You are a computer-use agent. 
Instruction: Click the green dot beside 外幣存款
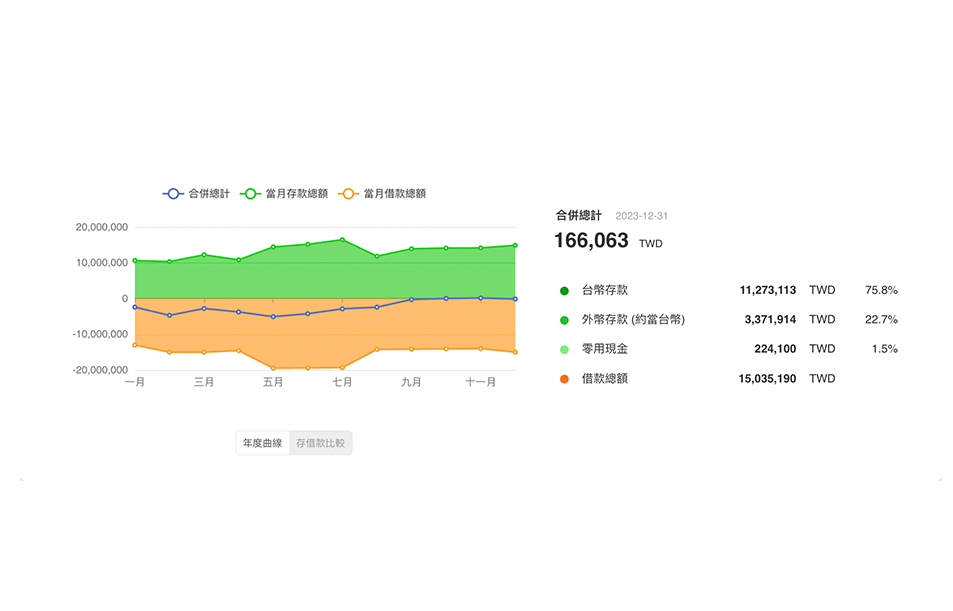564,320
